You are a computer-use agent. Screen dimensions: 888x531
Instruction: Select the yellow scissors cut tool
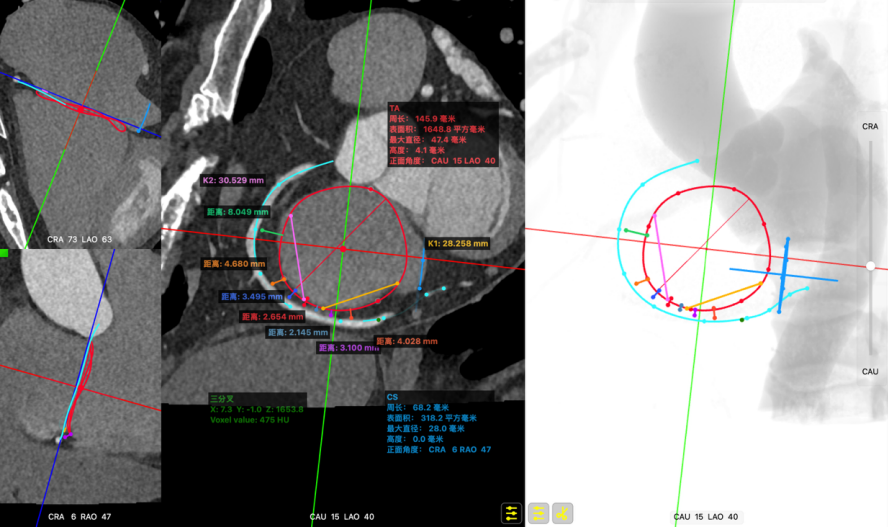563,513
